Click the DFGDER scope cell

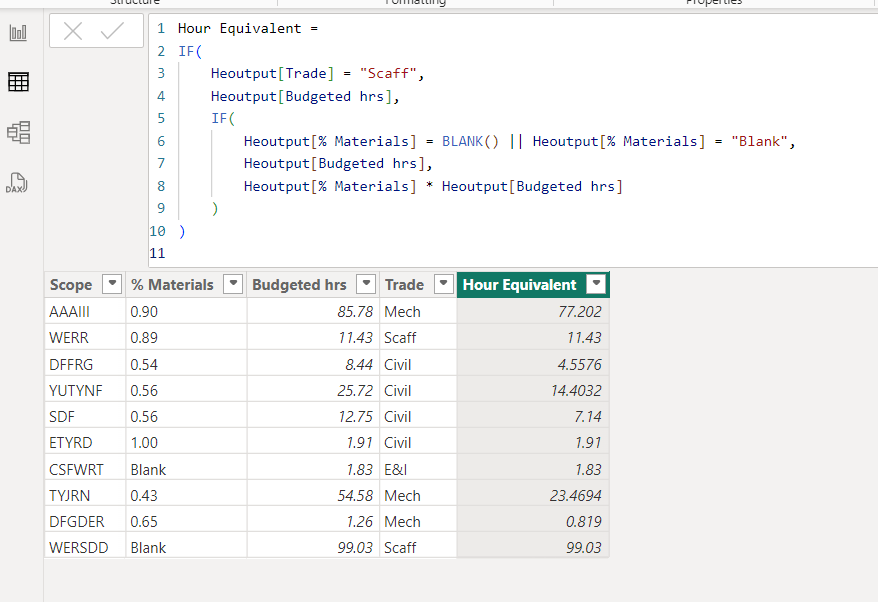(x=85, y=521)
